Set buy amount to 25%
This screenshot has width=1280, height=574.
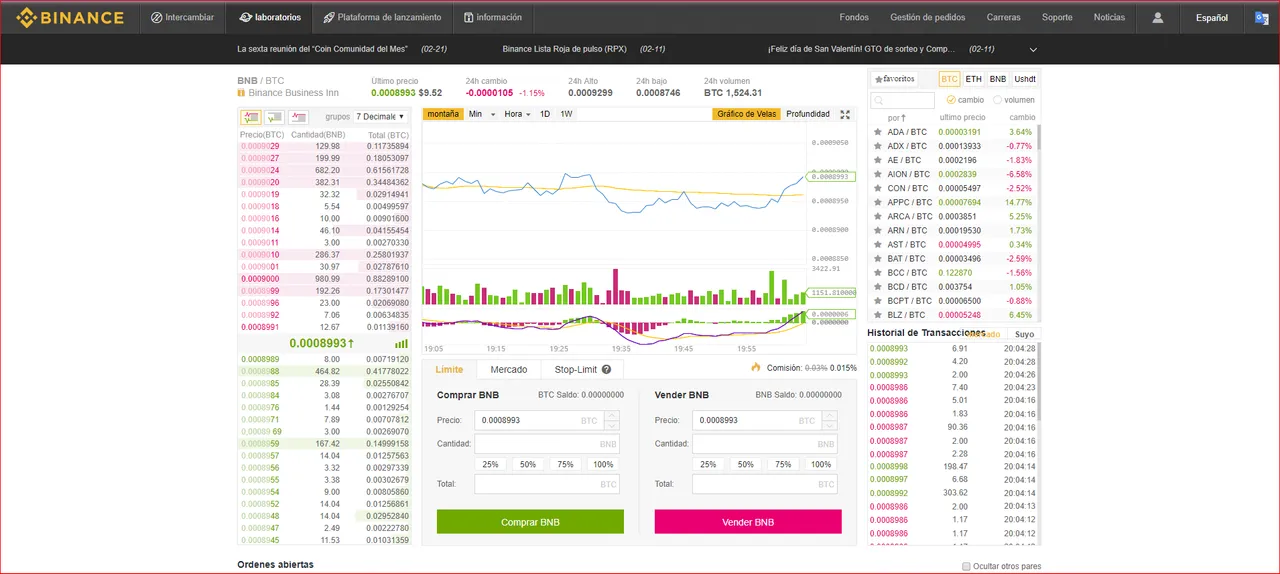click(x=490, y=464)
